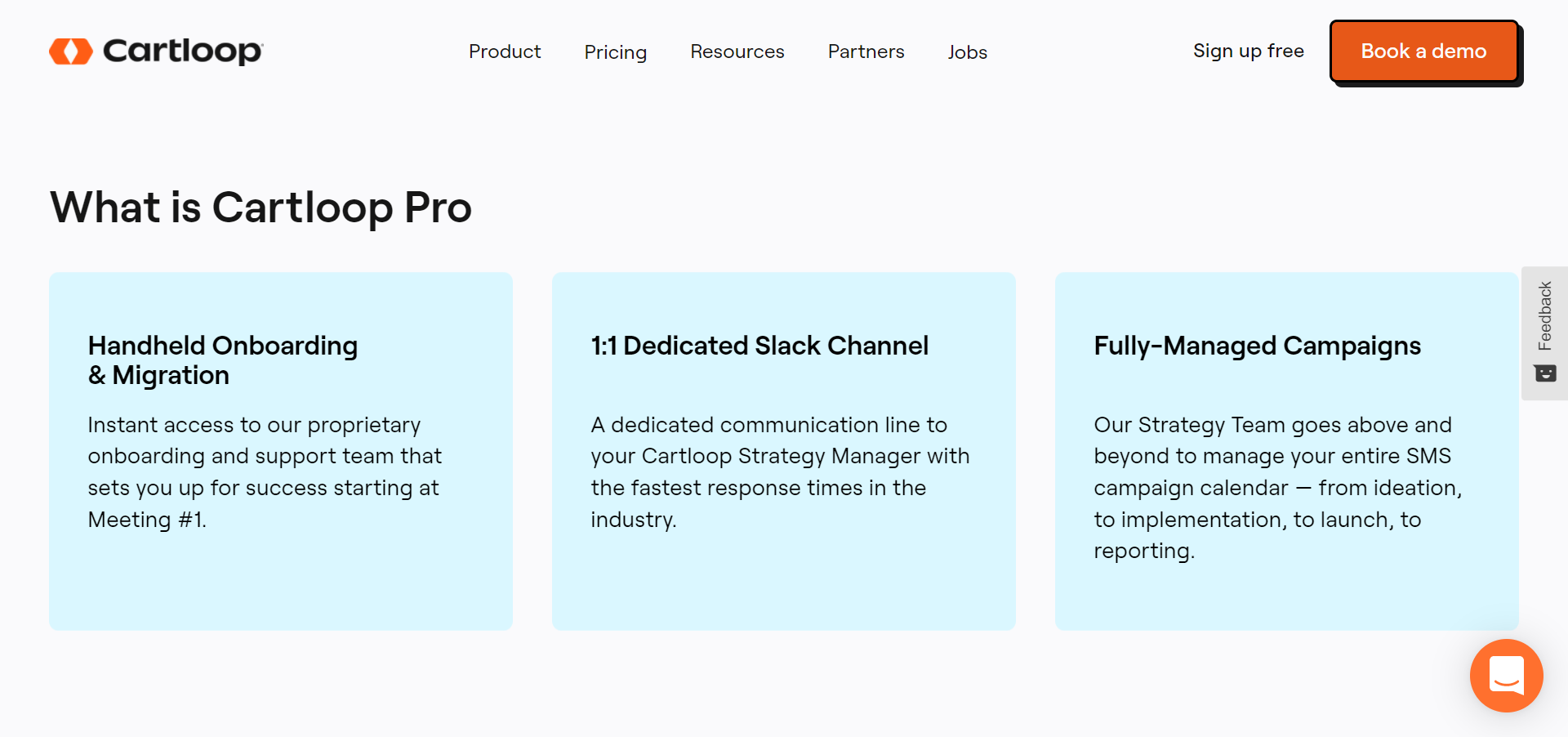Click the Cartloop logo
The height and width of the screenshot is (737, 1568).
[156, 51]
